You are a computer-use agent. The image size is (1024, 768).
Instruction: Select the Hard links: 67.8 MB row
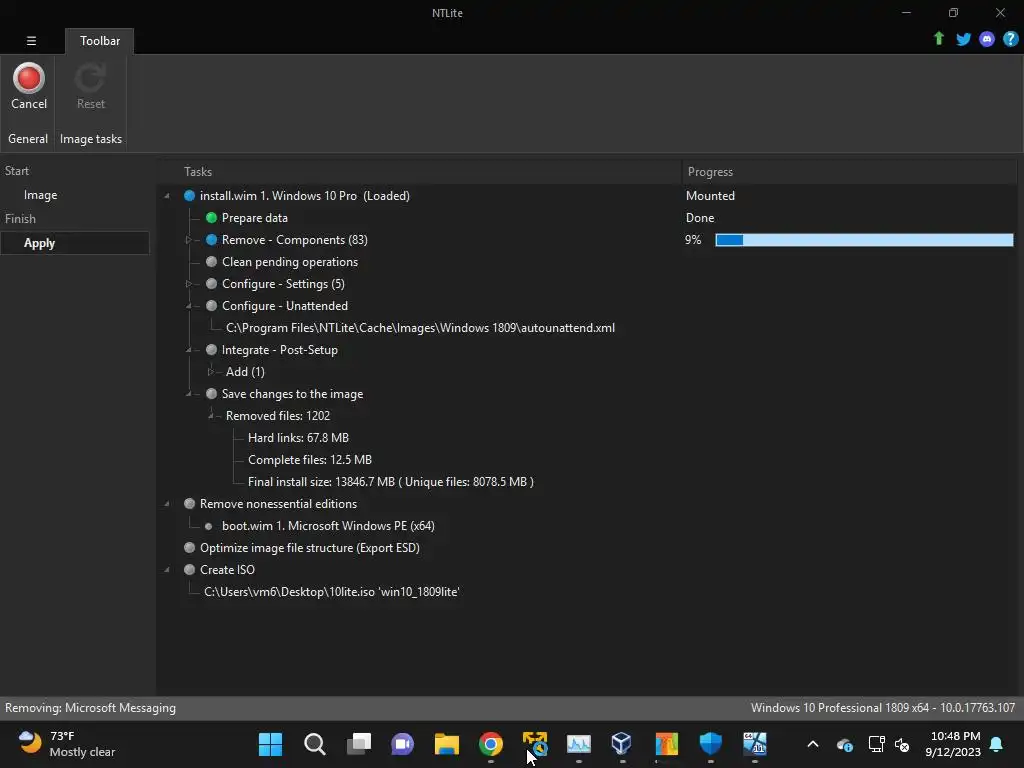[x=298, y=438]
